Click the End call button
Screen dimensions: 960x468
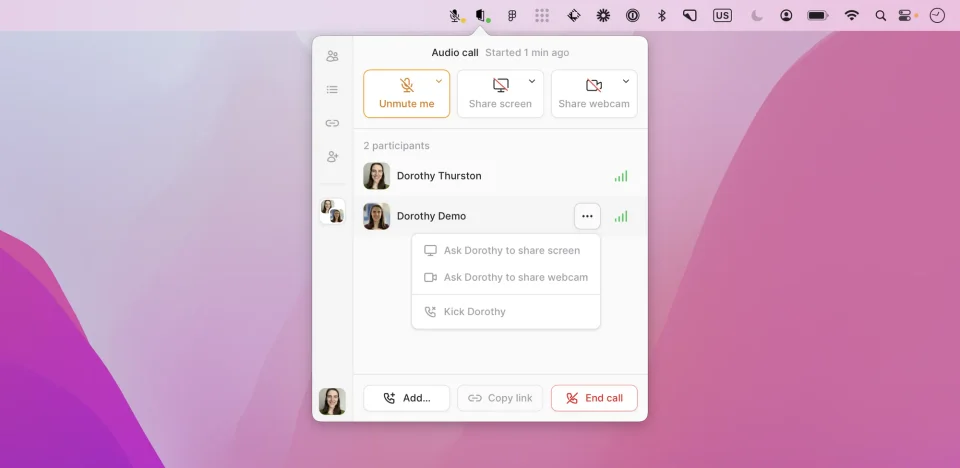click(x=594, y=398)
